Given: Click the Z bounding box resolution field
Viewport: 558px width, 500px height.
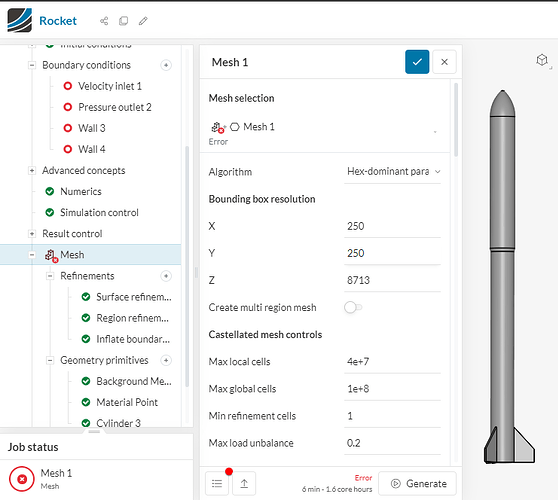Looking at the screenshot, I should point(393,280).
